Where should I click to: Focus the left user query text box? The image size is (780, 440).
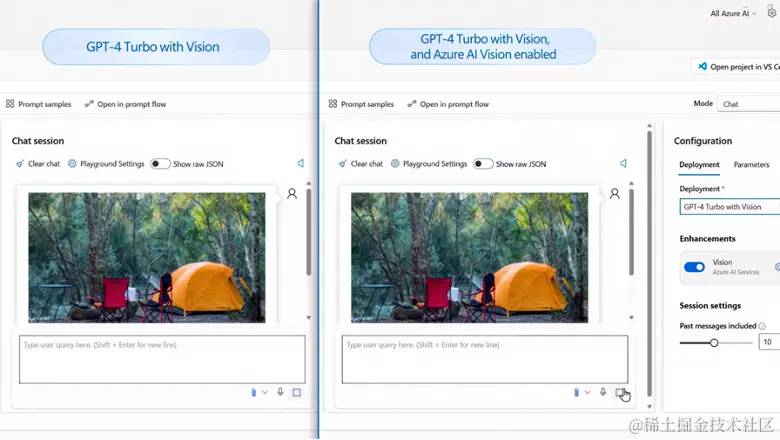pyautogui.click(x=162, y=359)
